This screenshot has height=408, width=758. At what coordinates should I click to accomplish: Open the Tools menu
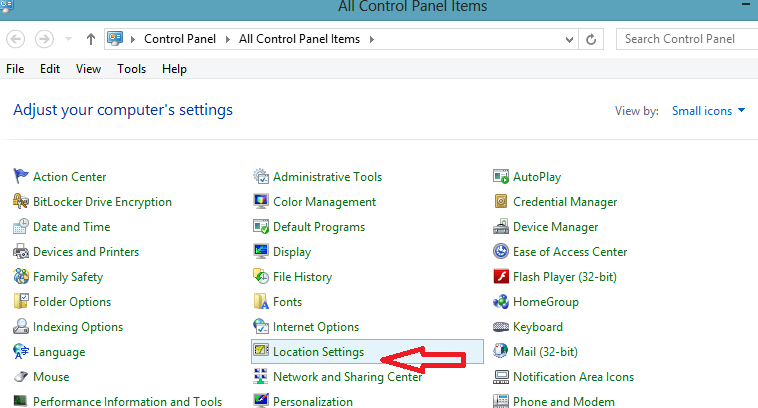[x=131, y=69]
